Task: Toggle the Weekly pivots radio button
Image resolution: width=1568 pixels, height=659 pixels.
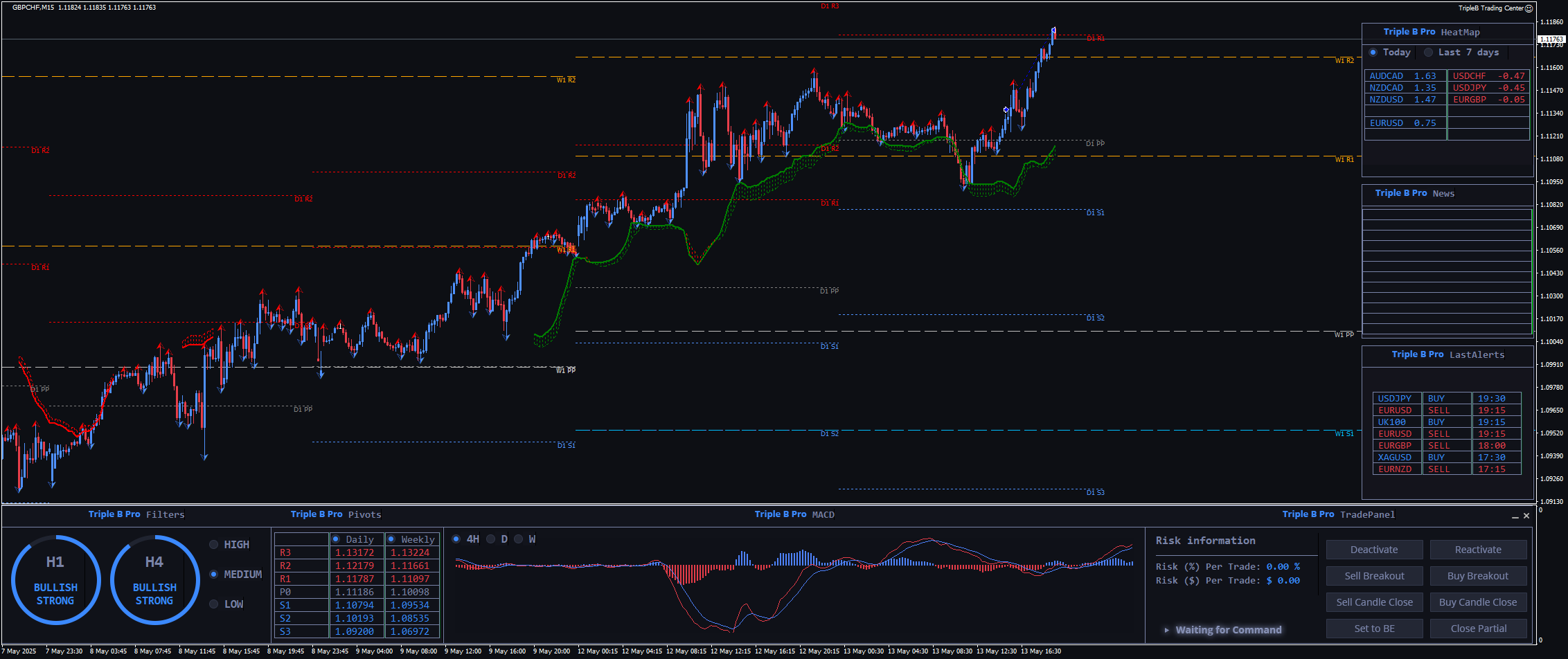Action: click(x=391, y=539)
